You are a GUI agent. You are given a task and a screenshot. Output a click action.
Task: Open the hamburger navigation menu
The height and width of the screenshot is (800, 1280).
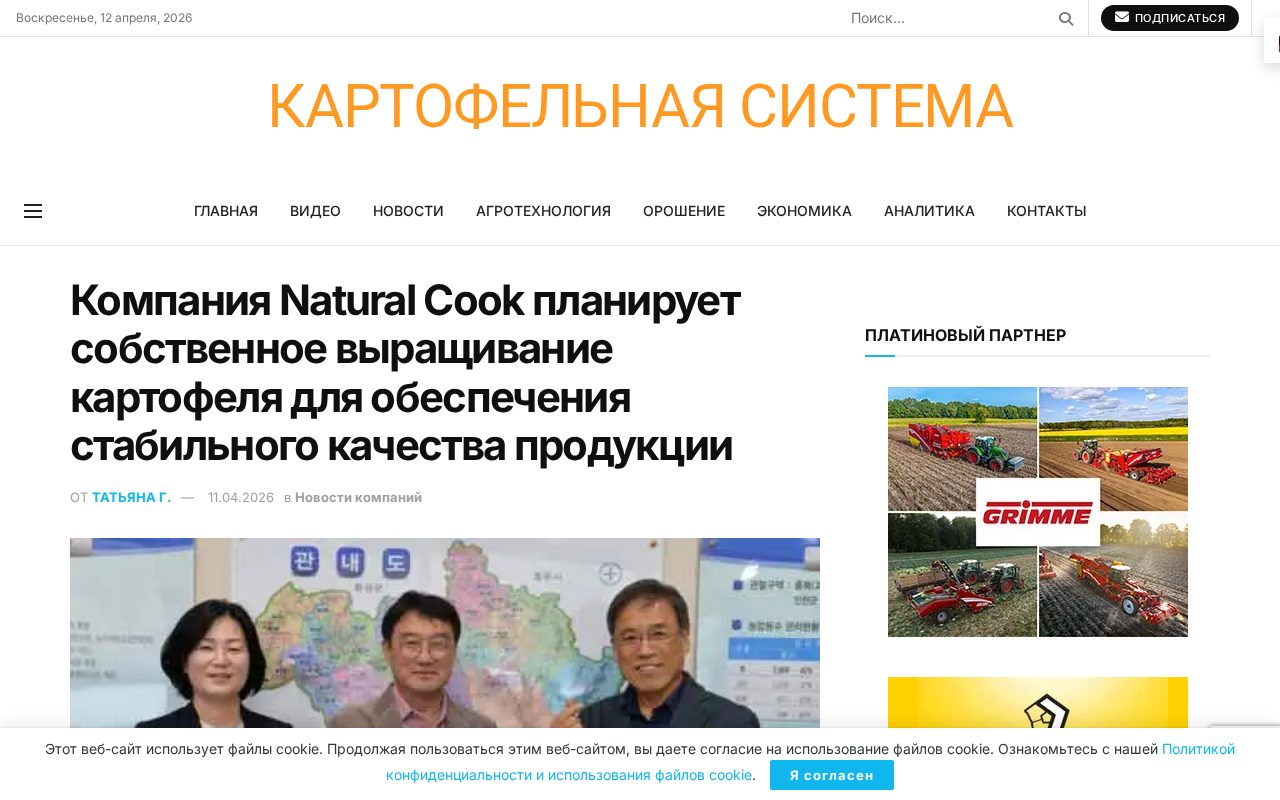[x=33, y=211]
